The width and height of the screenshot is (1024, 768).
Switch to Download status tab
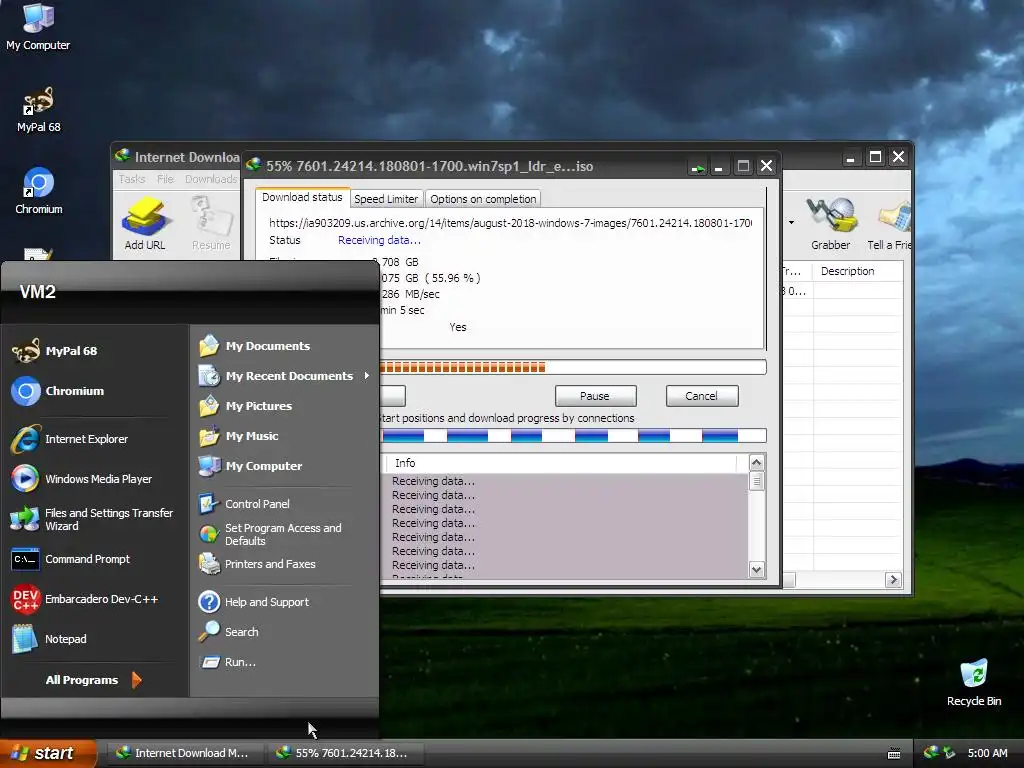(302, 198)
